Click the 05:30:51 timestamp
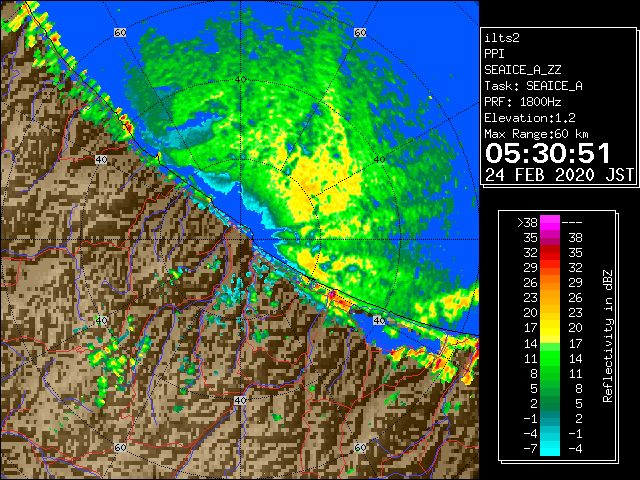 548,153
